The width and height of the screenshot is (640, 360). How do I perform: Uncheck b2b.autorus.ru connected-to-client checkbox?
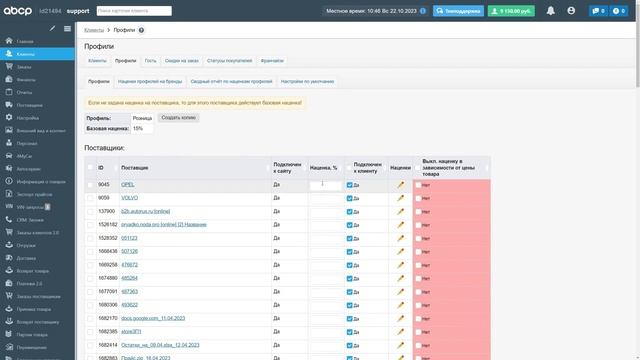[349, 211]
